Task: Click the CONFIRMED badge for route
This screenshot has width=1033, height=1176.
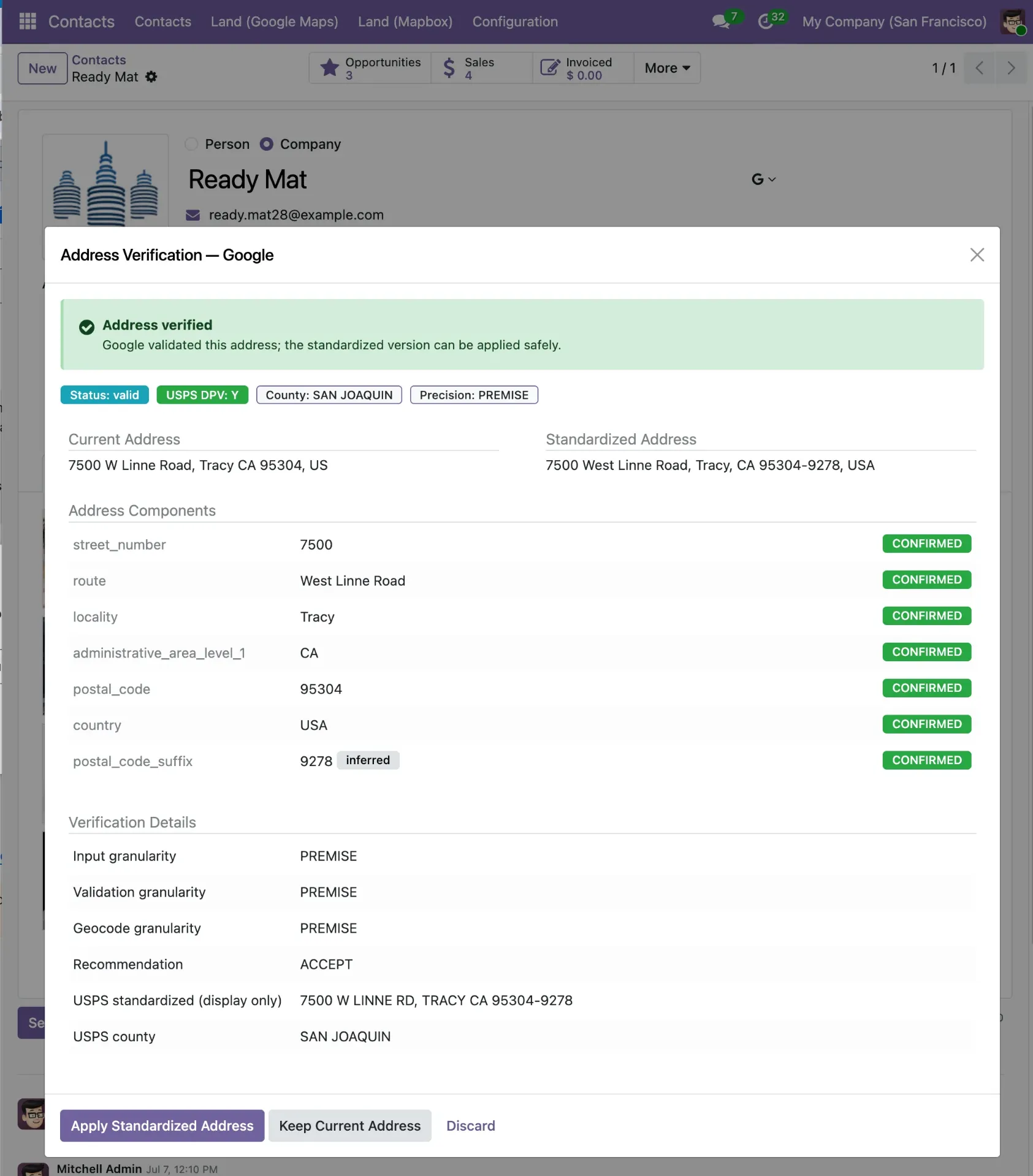Action: click(927, 580)
